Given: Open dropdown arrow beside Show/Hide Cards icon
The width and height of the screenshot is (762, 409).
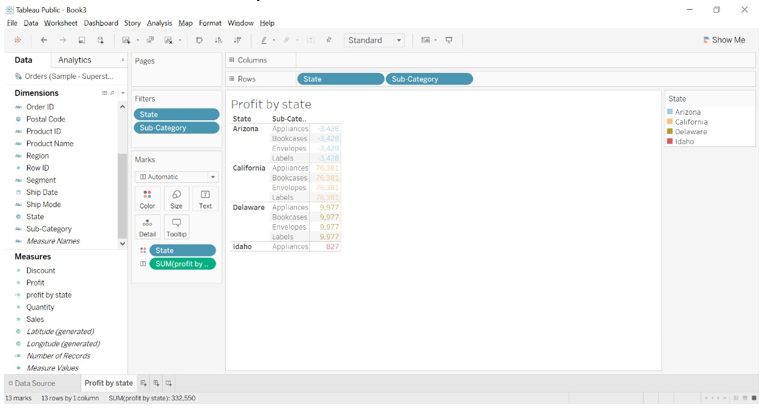Looking at the screenshot, I should (435, 40).
